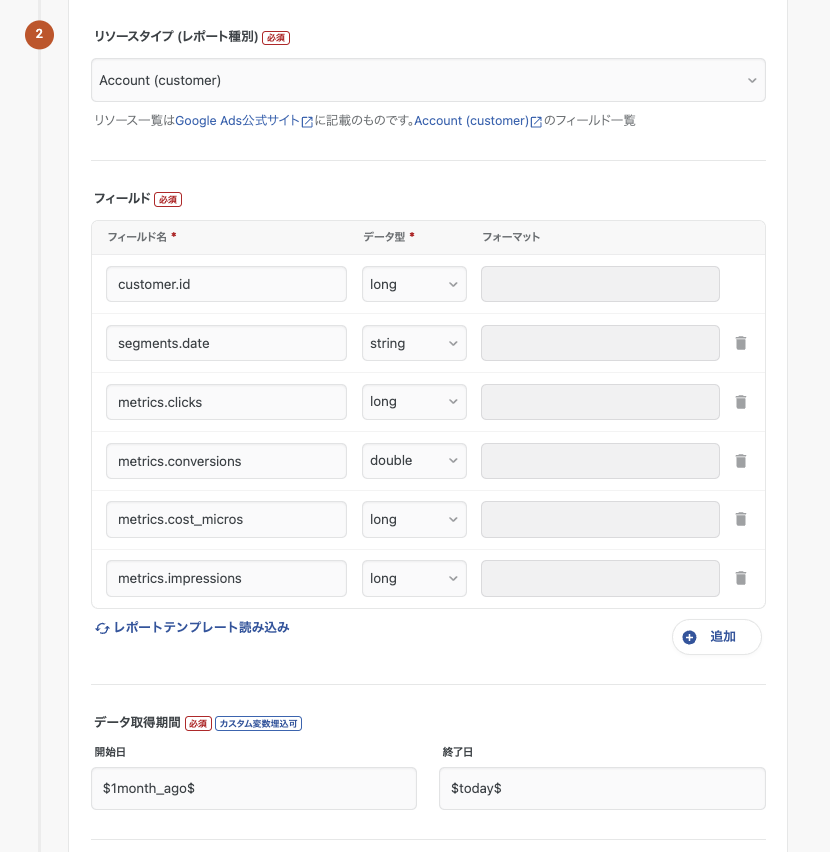Remove the metrics.impressions field row
This screenshot has width=830, height=852.
click(x=741, y=578)
